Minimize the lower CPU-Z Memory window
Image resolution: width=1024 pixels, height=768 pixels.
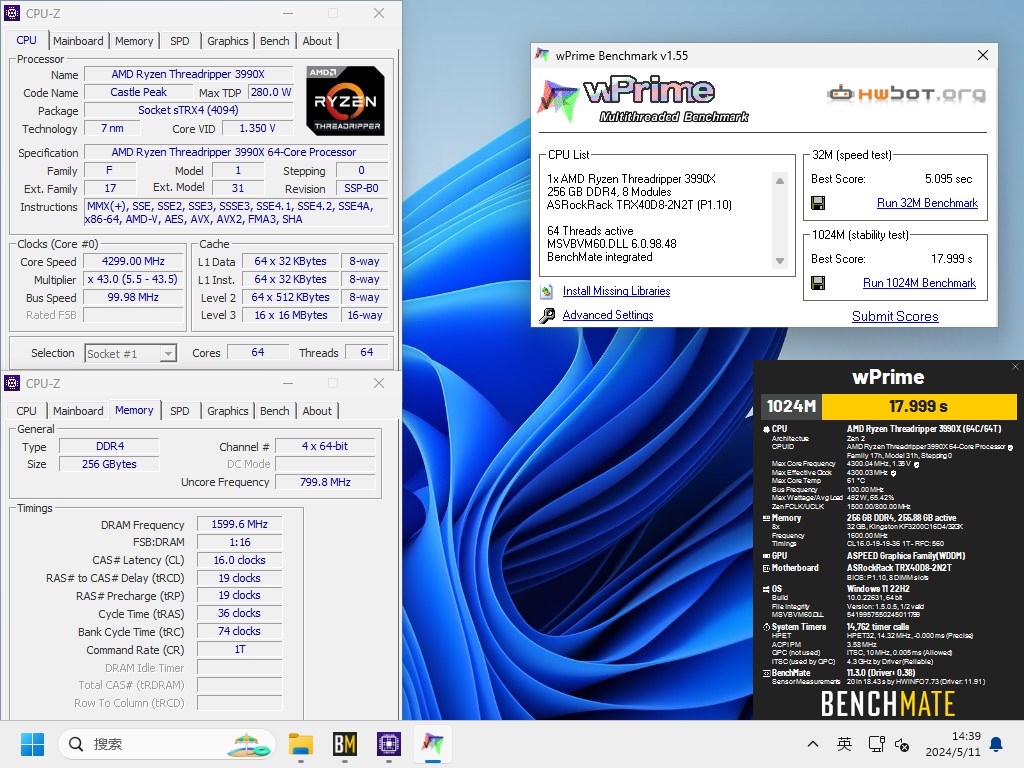[x=288, y=383]
